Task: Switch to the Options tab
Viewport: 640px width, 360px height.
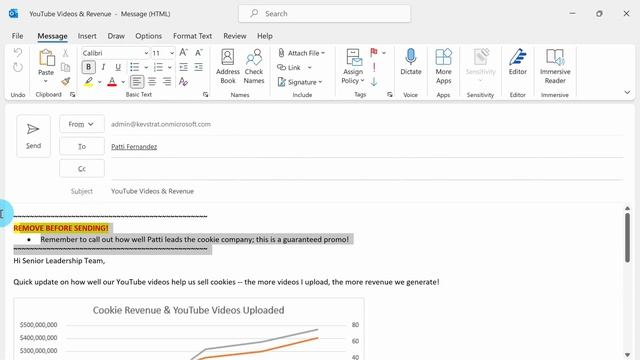Action: pos(149,36)
